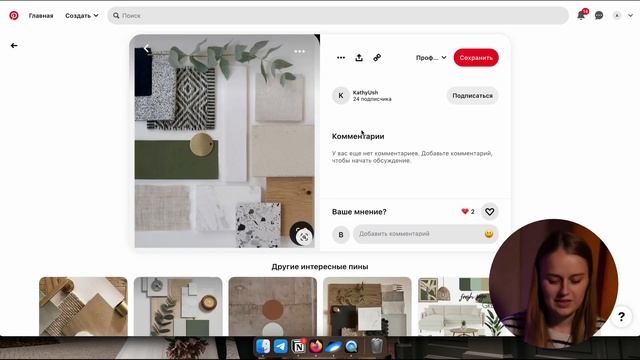This screenshot has width=640, height=360.
Task: Open the messages chat bubble icon
Action: [x=599, y=16]
